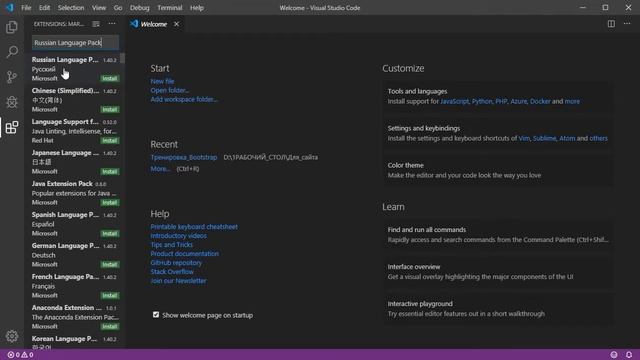
Task: Install the Anaconda Extension Pack
Action: pyautogui.click(x=110, y=327)
